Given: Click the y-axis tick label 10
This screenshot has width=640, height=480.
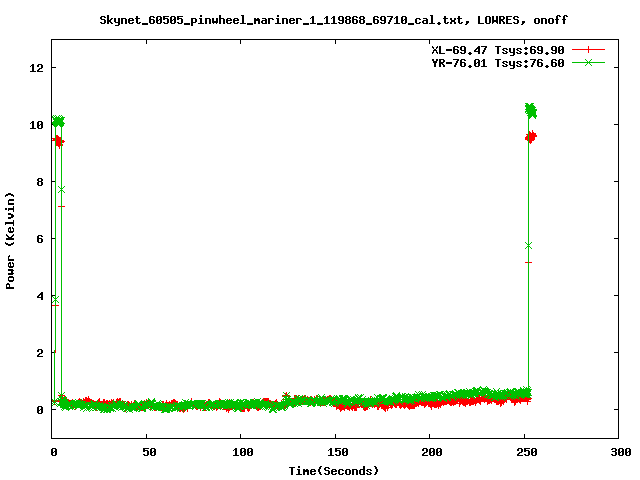Looking at the screenshot, I should 36,125.
